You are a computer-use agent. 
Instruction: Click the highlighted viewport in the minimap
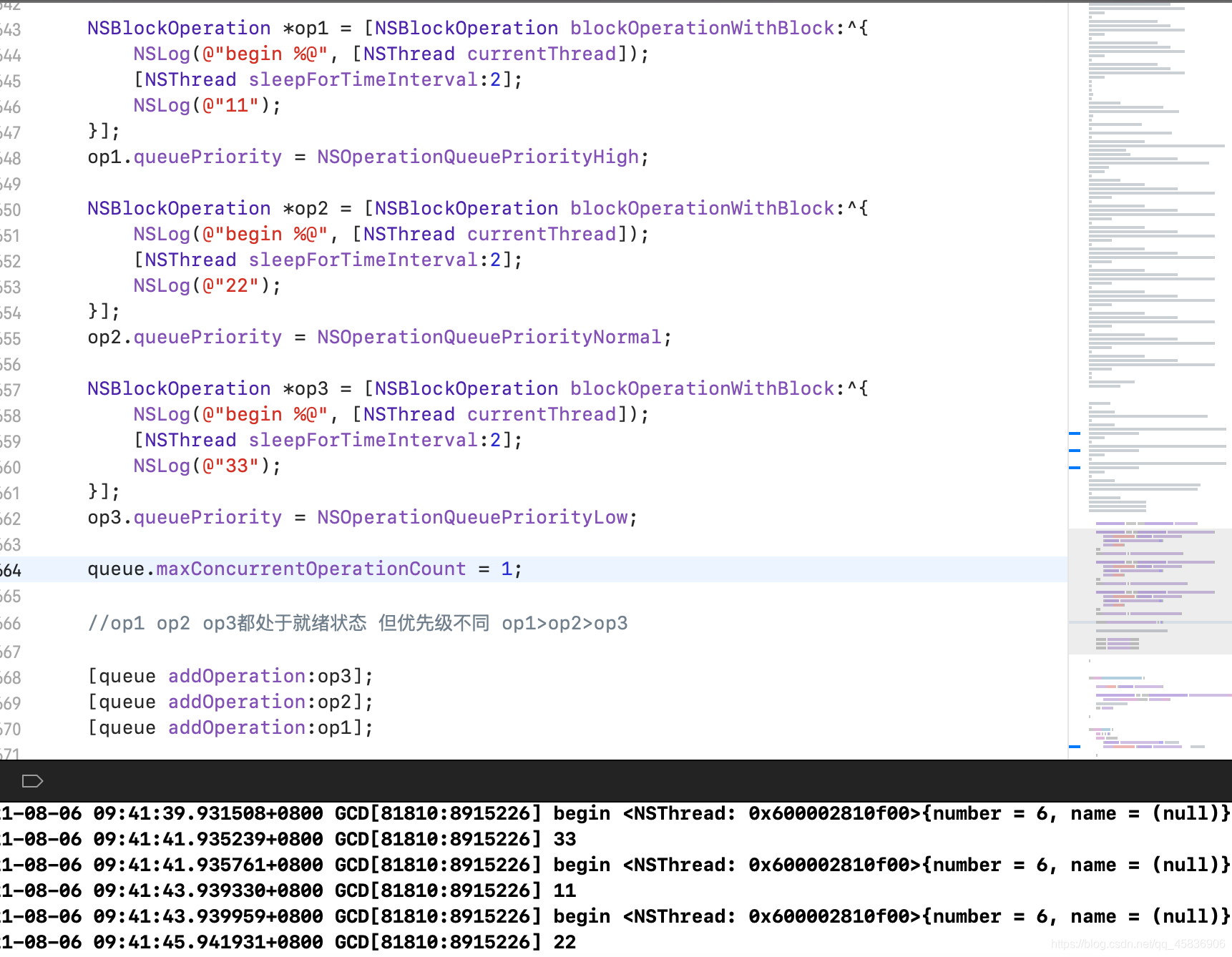click(x=1150, y=591)
